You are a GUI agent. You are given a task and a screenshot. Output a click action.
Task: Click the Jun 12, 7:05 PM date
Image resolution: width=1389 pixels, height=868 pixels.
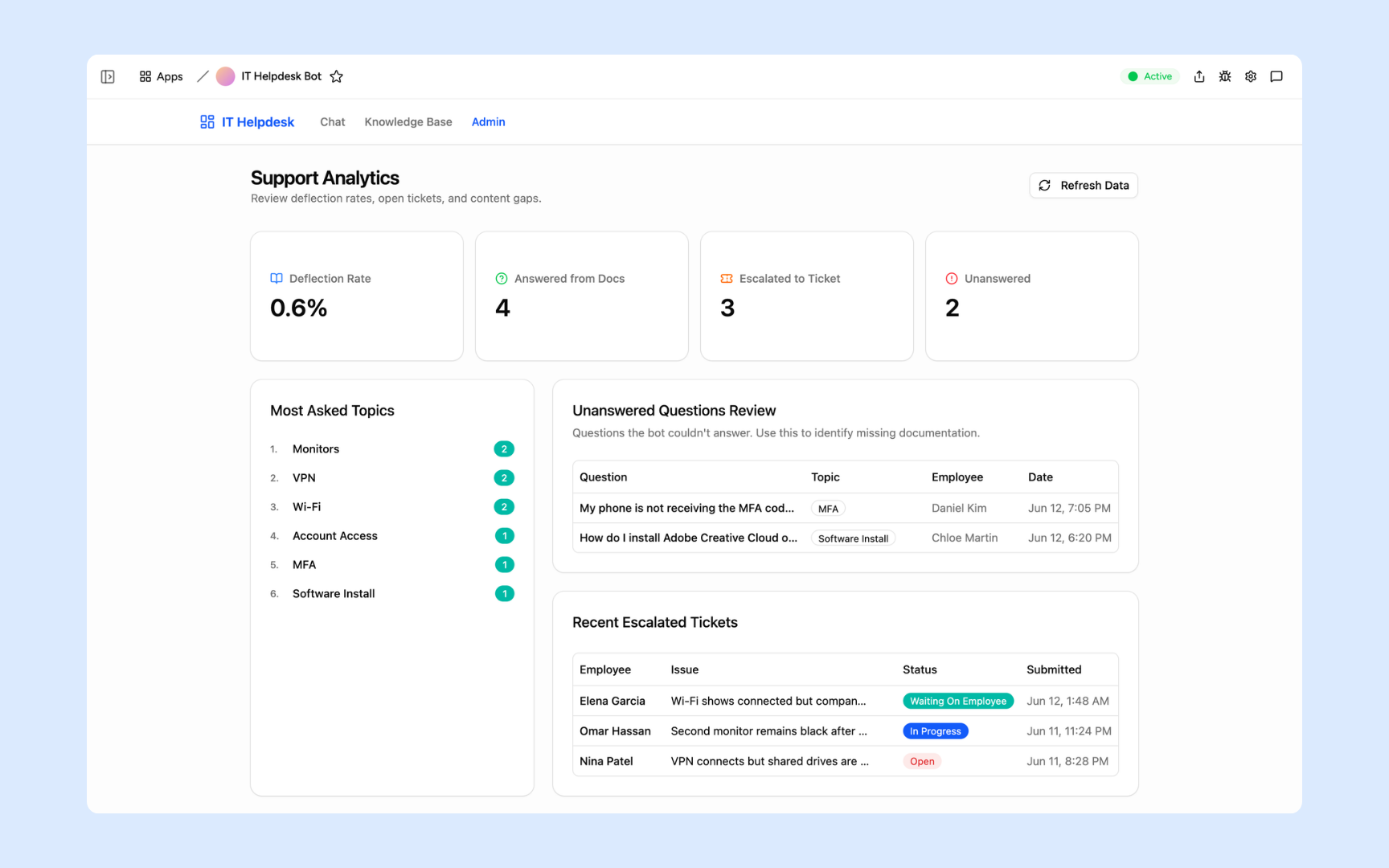pos(1069,508)
